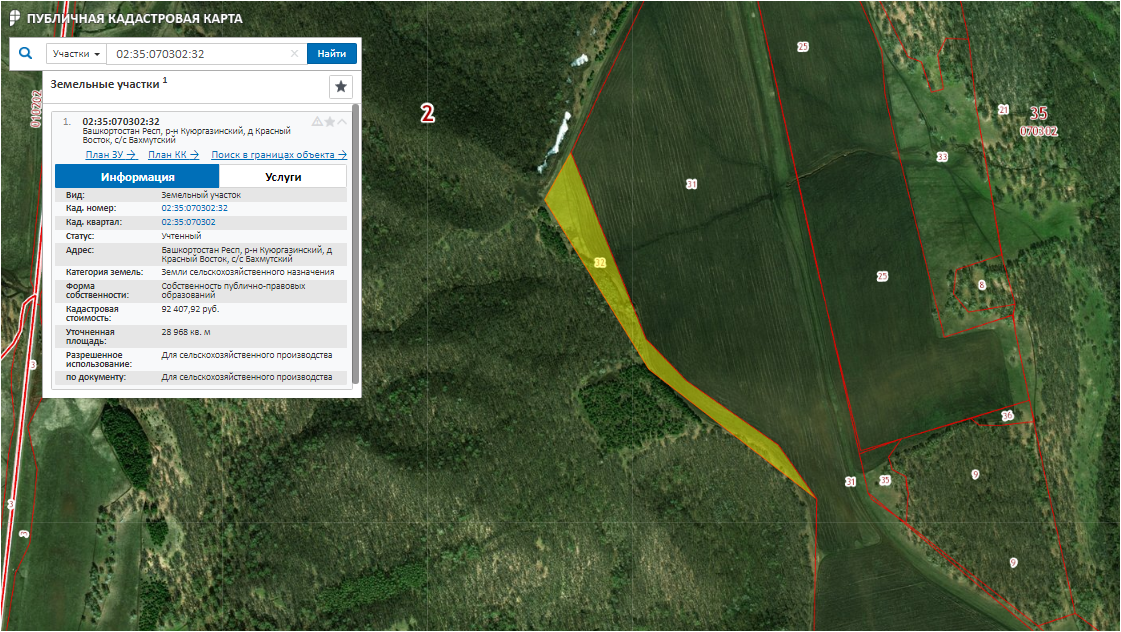
Task: Open the Участки search type dropdown
Action: pos(75,54)
